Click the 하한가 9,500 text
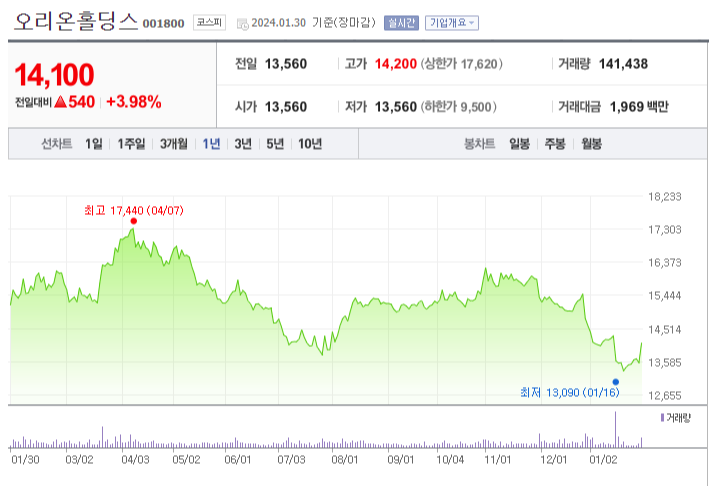 tap(458, 107)
